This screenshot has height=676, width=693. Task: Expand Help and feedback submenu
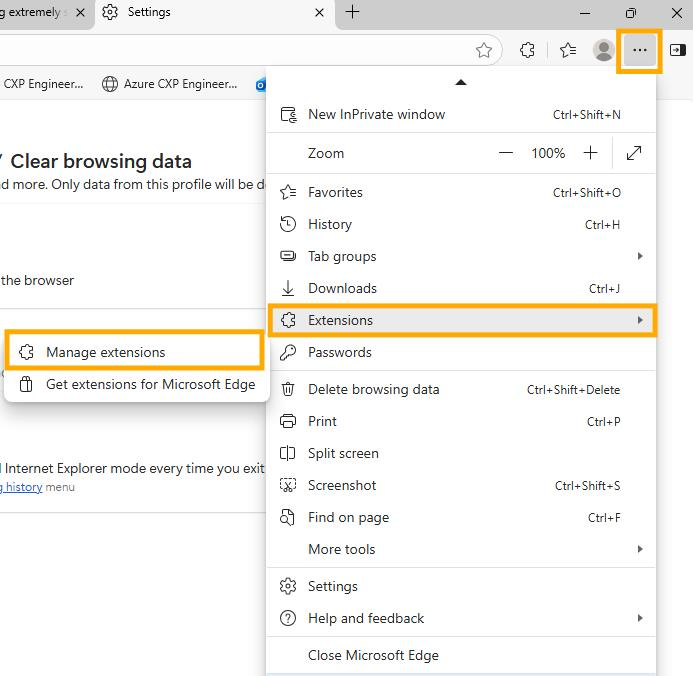click(x=461, y=618)
